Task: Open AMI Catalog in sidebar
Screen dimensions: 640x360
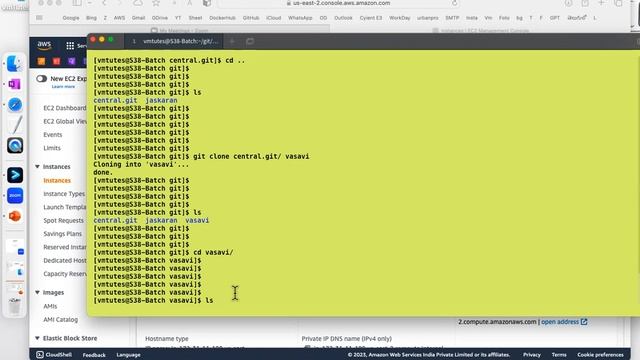Action: [60, 320]
